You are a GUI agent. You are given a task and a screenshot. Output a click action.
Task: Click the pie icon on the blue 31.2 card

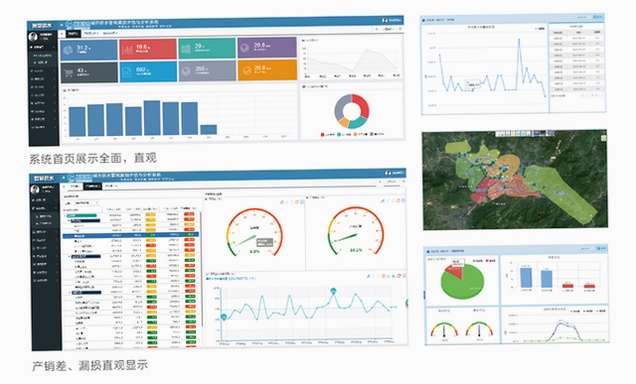pyautogui.click(x=68, y=50)
